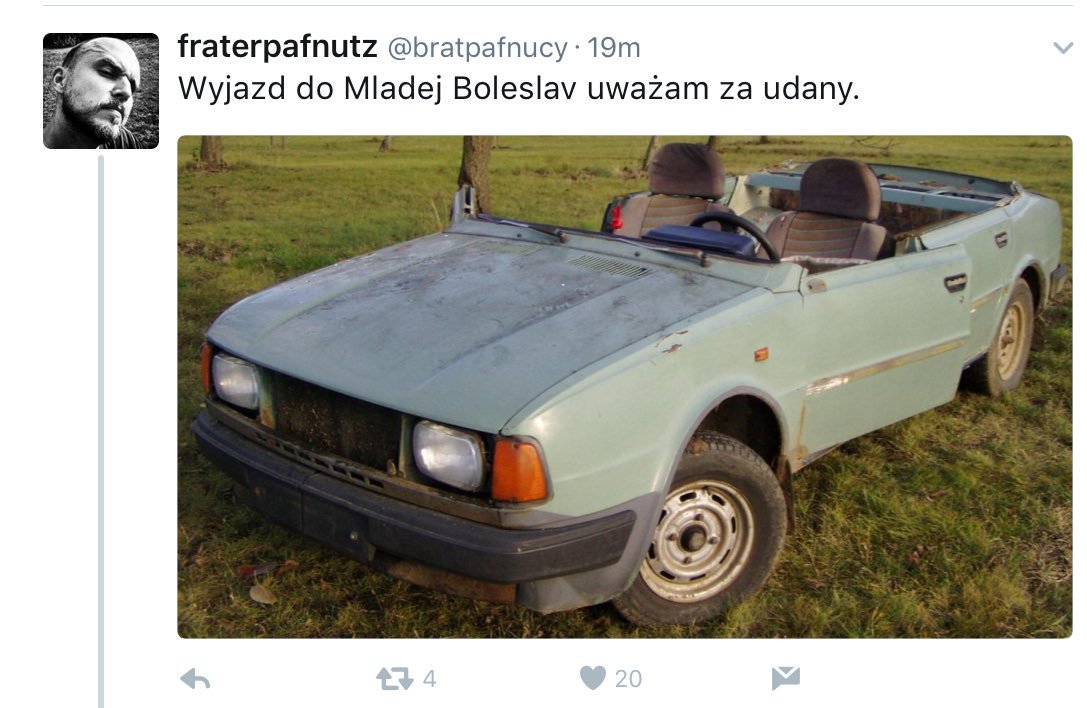Open the tweet options chevron menu
Screen dimensions: 1087x708
click(1063, 48)
